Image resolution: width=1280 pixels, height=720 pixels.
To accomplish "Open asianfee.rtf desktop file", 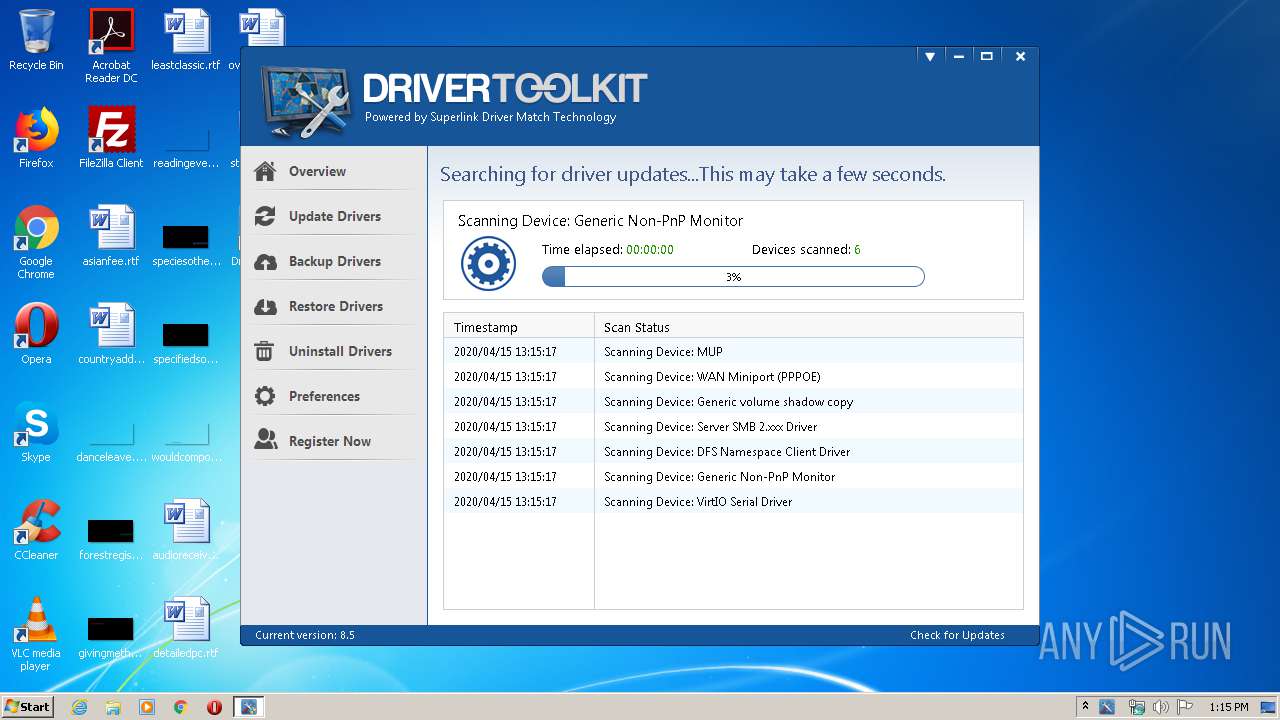I will coord(111,236).
